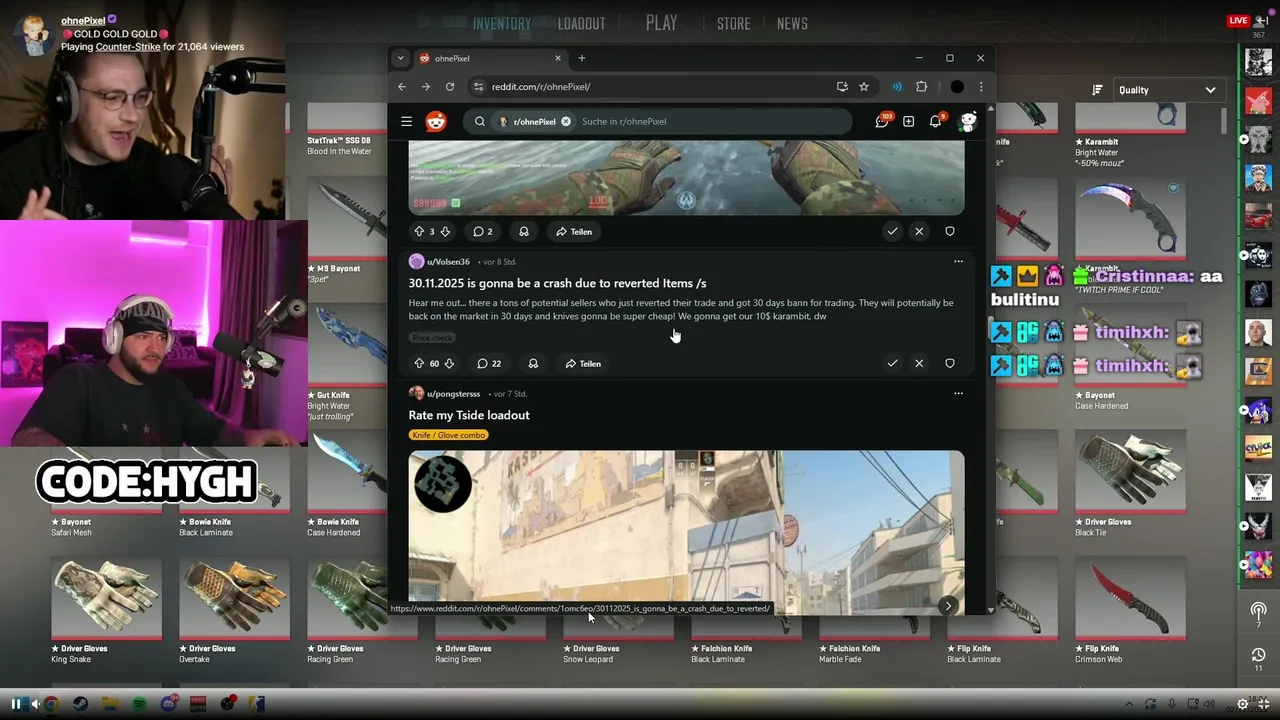The height and width of the screenshot is (720, 1280).
Task: Open mod shield on crash post
Action: click(950, 363)
